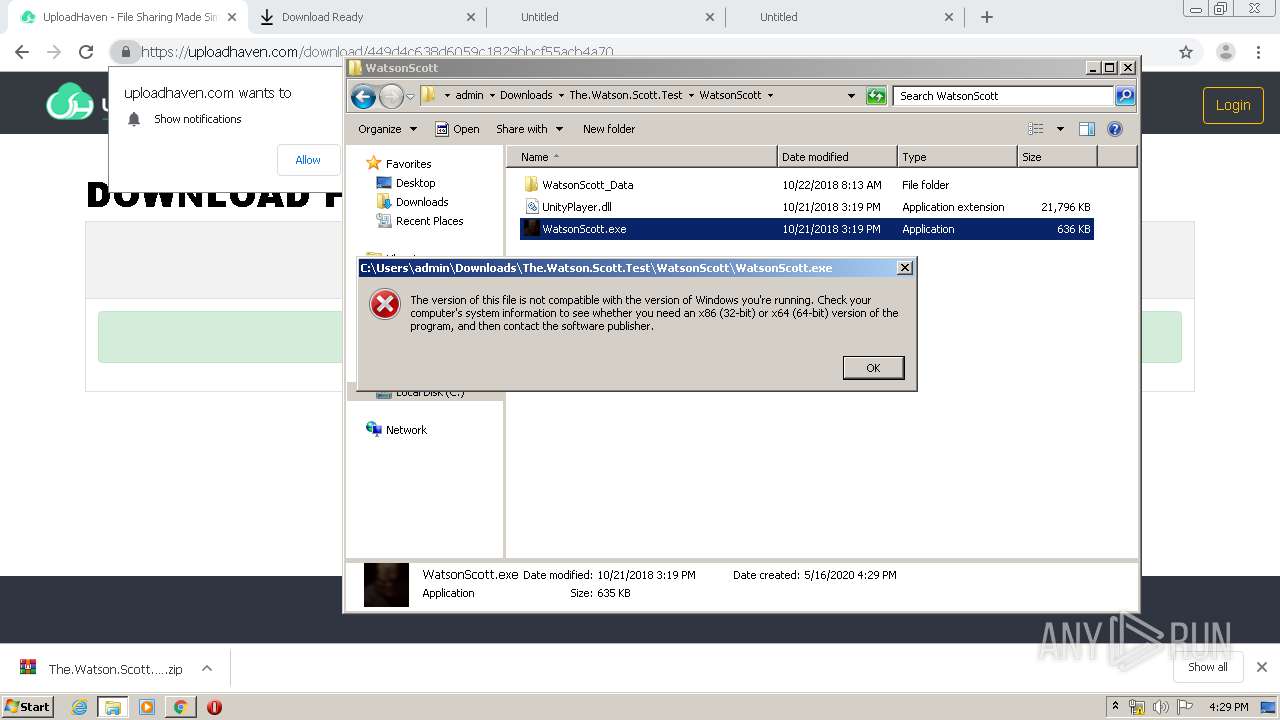This screenshot has height=720, width=1280.
Task: Select the UnityPlayer.dll file
Action: pyautogui.click(x=576, y=207)
